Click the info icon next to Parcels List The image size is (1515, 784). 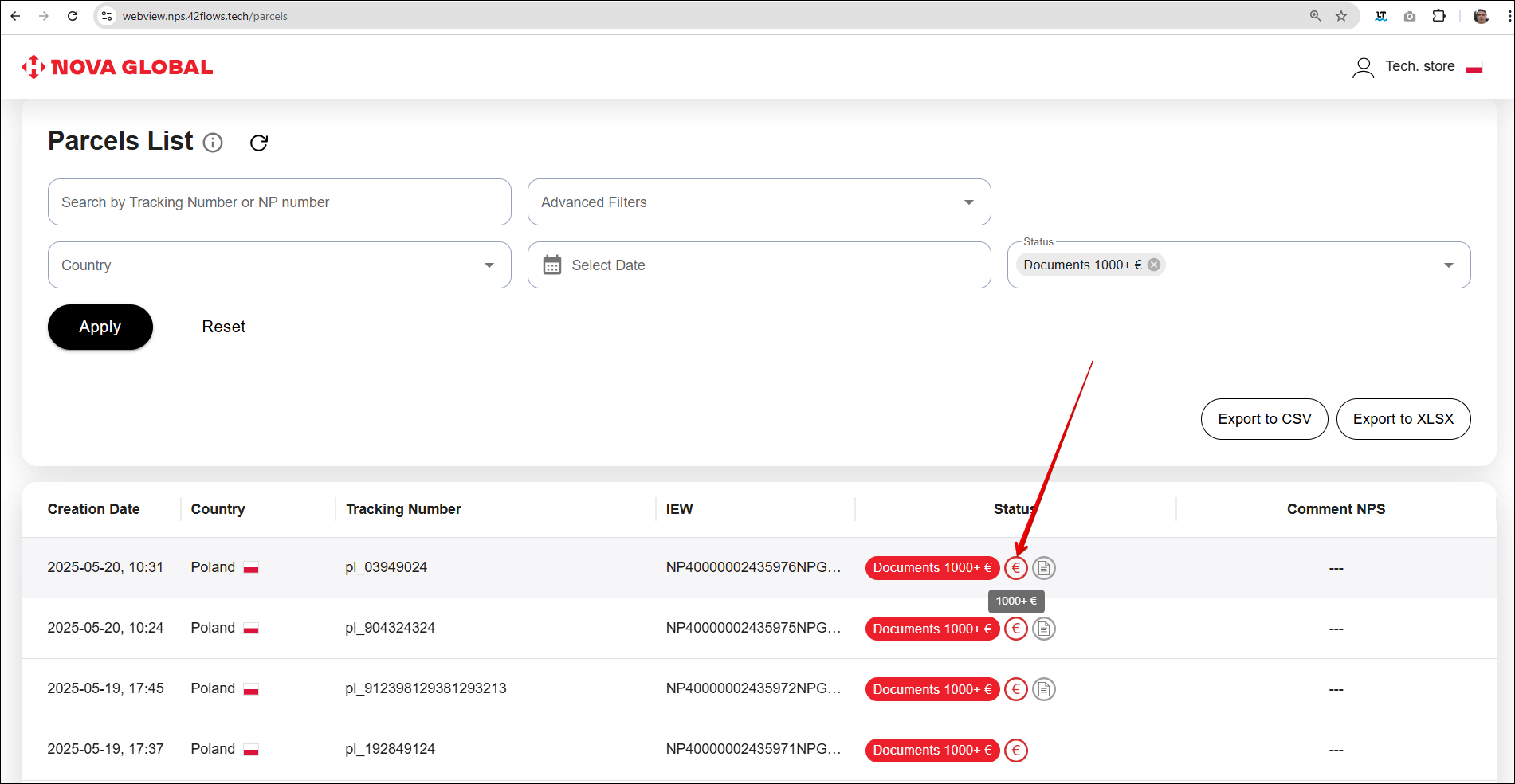[x=213, y=143]
